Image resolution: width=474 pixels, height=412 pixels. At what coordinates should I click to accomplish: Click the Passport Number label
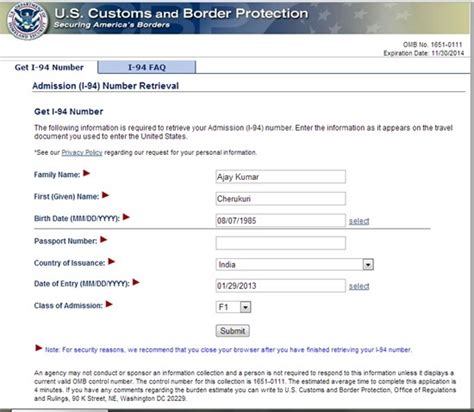click(x=66, y=241)
